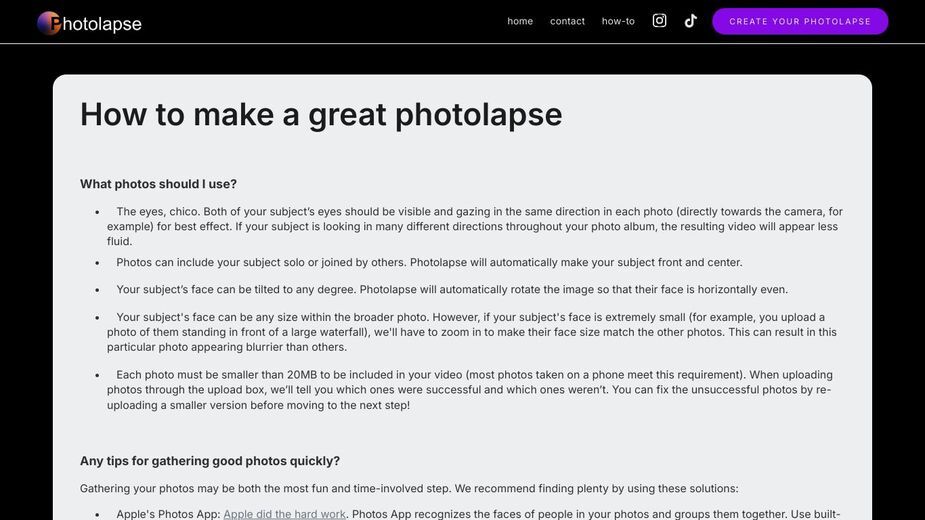Open the TikTok icon link

click(690, 21)
